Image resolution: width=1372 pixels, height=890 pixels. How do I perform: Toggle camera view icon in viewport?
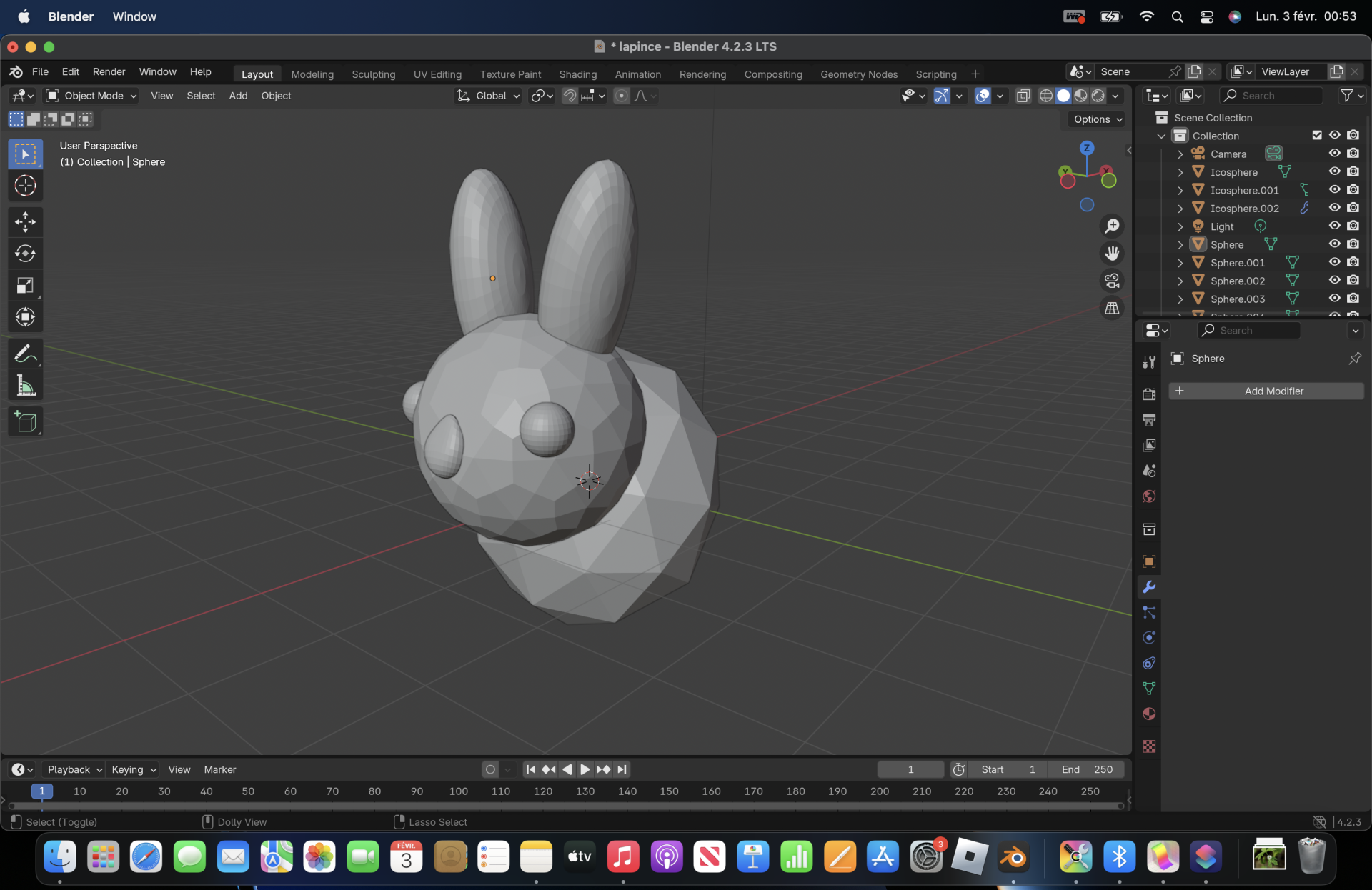click(x=1112, y=281)
